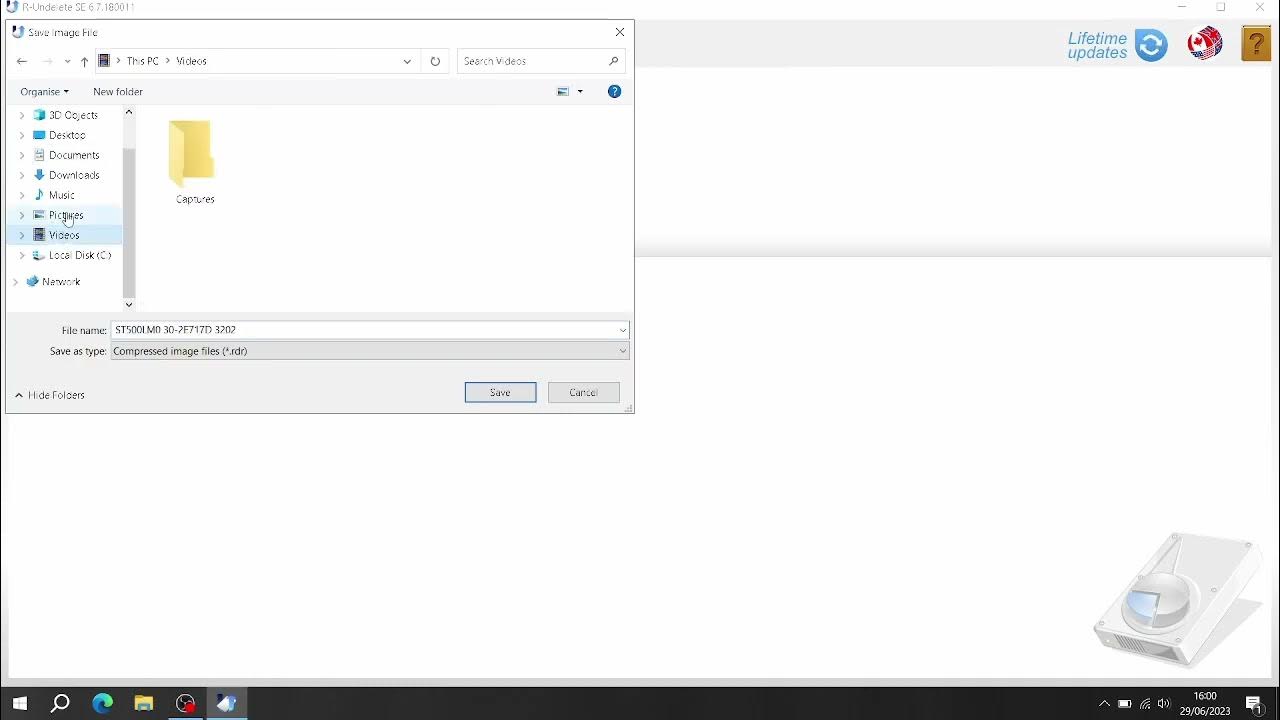Click the Cancel button
Image resolution: width=1280 pixels, height=720 pixels.
[584, 392]
